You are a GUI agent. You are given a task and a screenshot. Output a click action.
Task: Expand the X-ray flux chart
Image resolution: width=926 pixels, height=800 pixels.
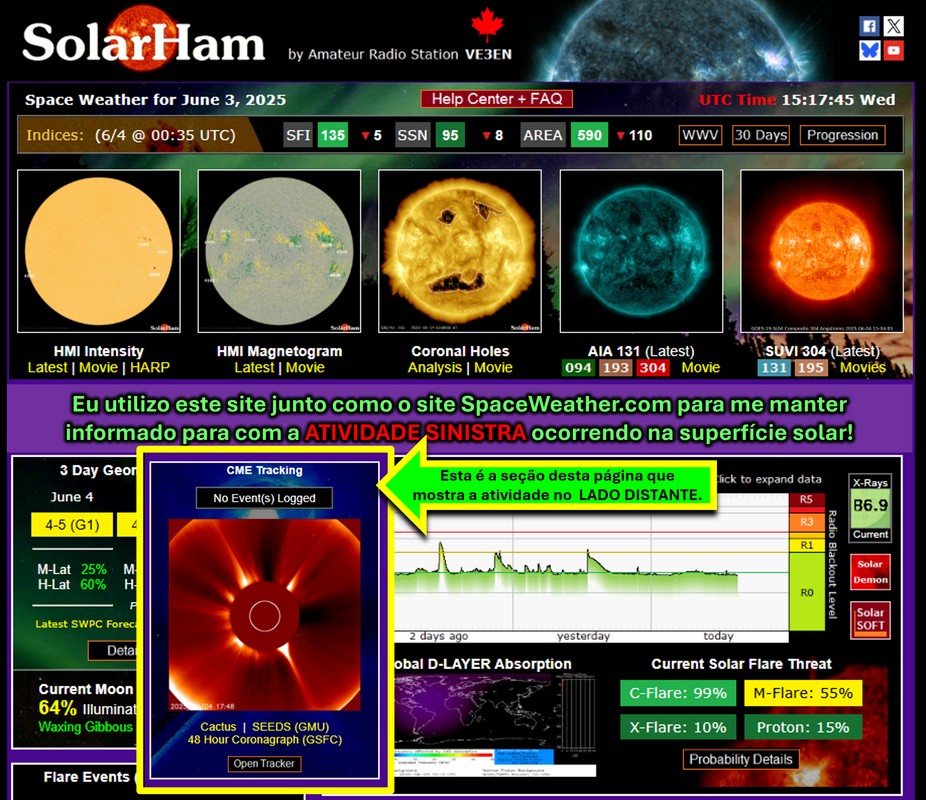point(591,567)
